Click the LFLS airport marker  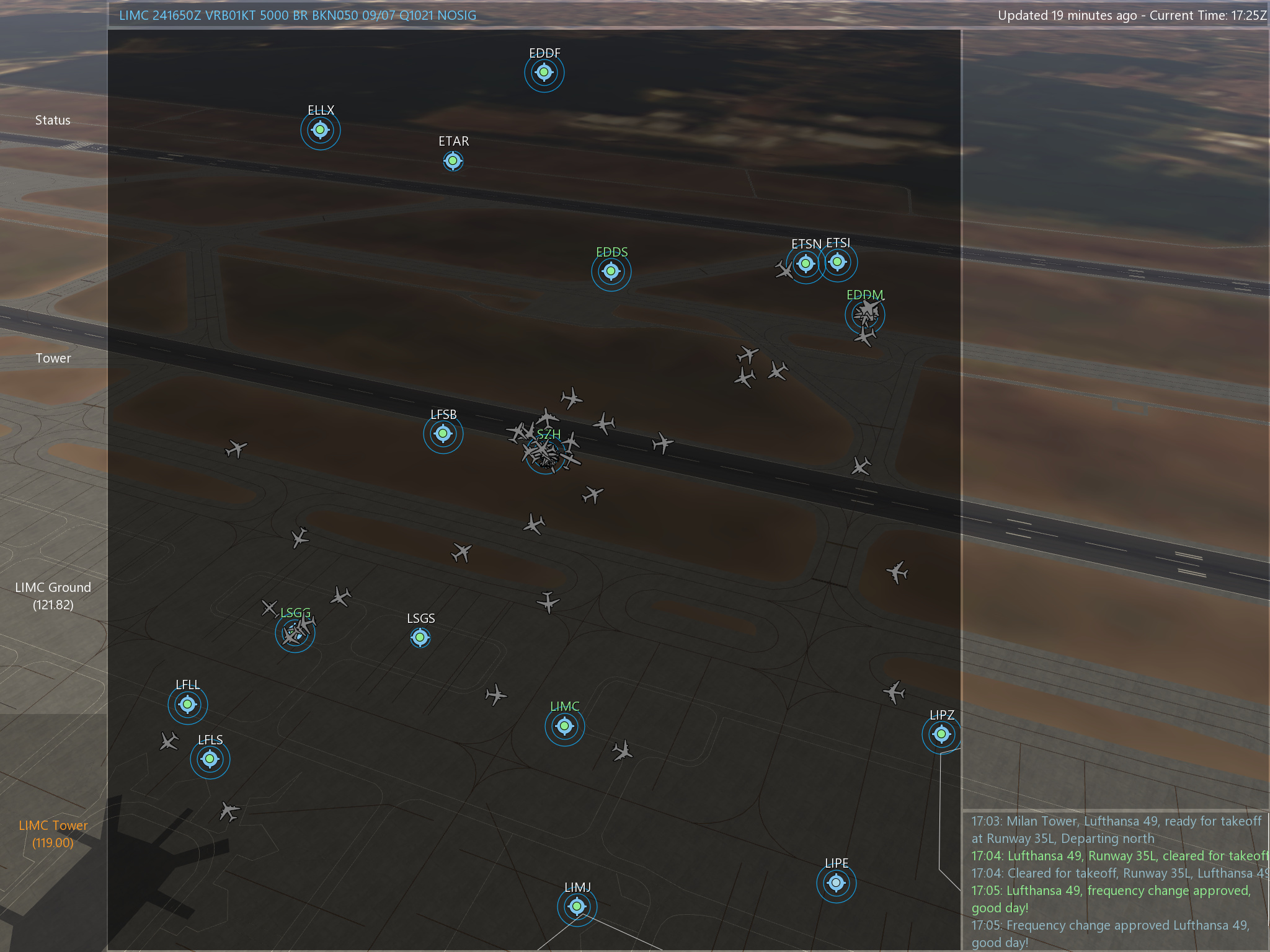[210, 759]
